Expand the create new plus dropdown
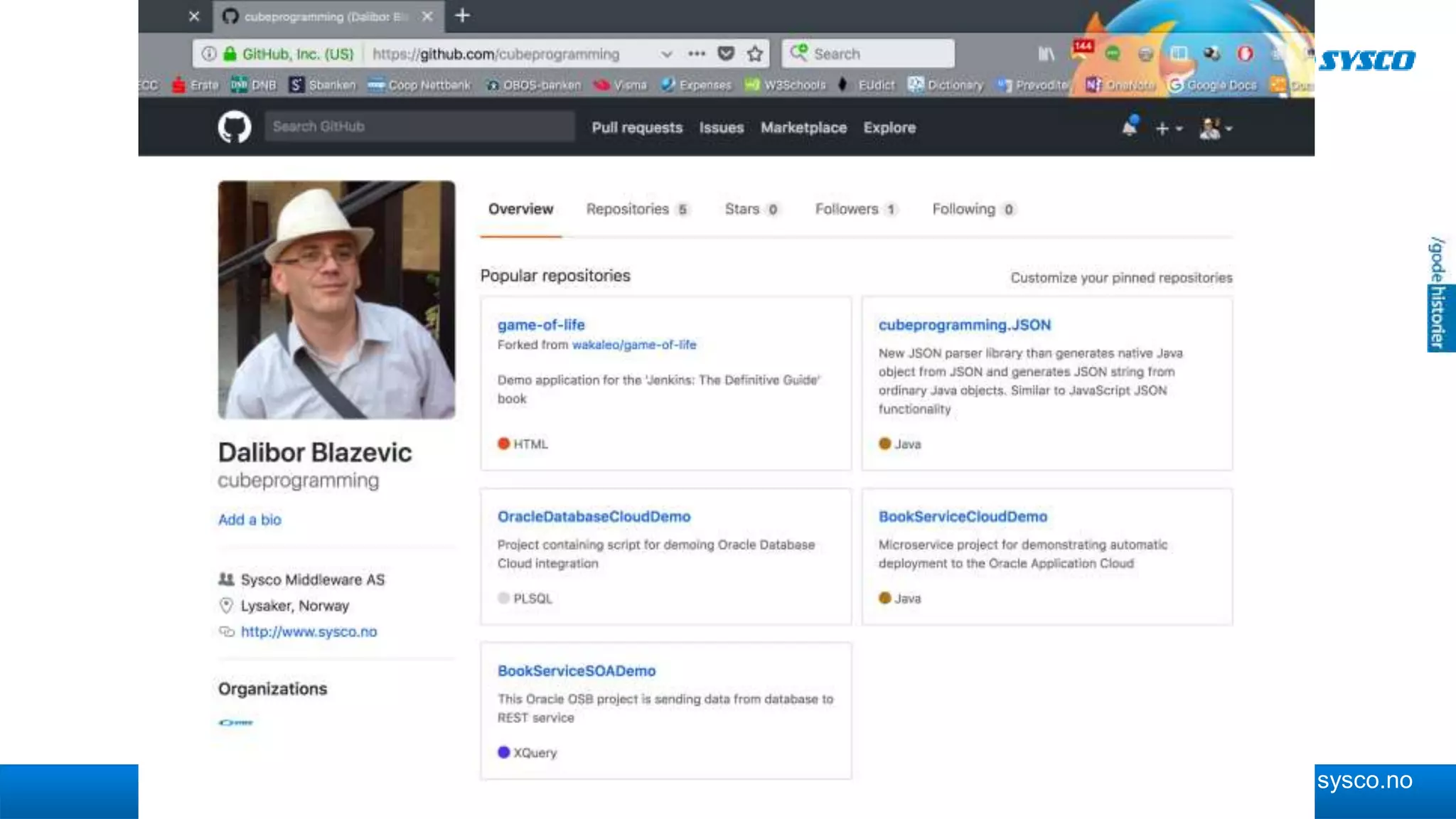 (x=1168, y=129)
